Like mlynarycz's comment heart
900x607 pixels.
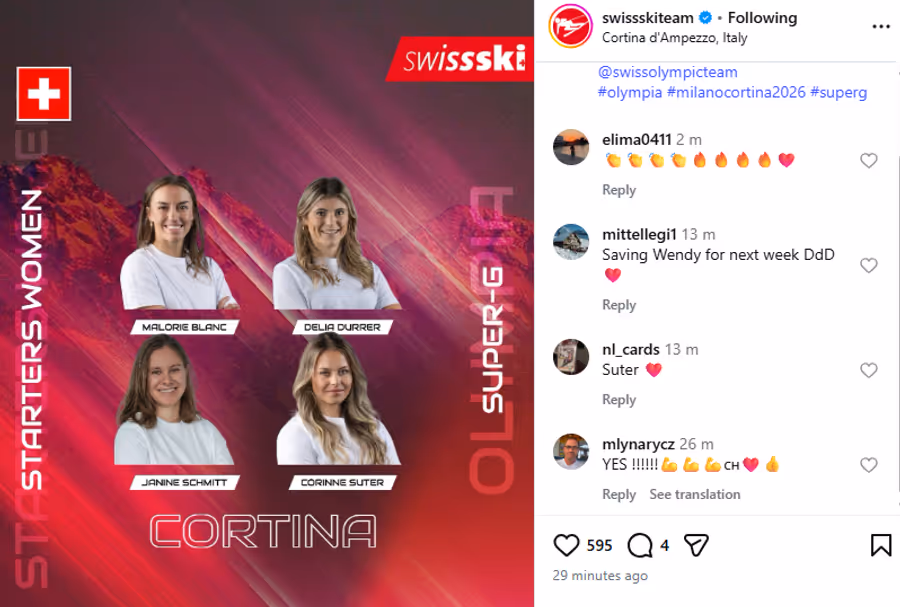tap(868, 465)
